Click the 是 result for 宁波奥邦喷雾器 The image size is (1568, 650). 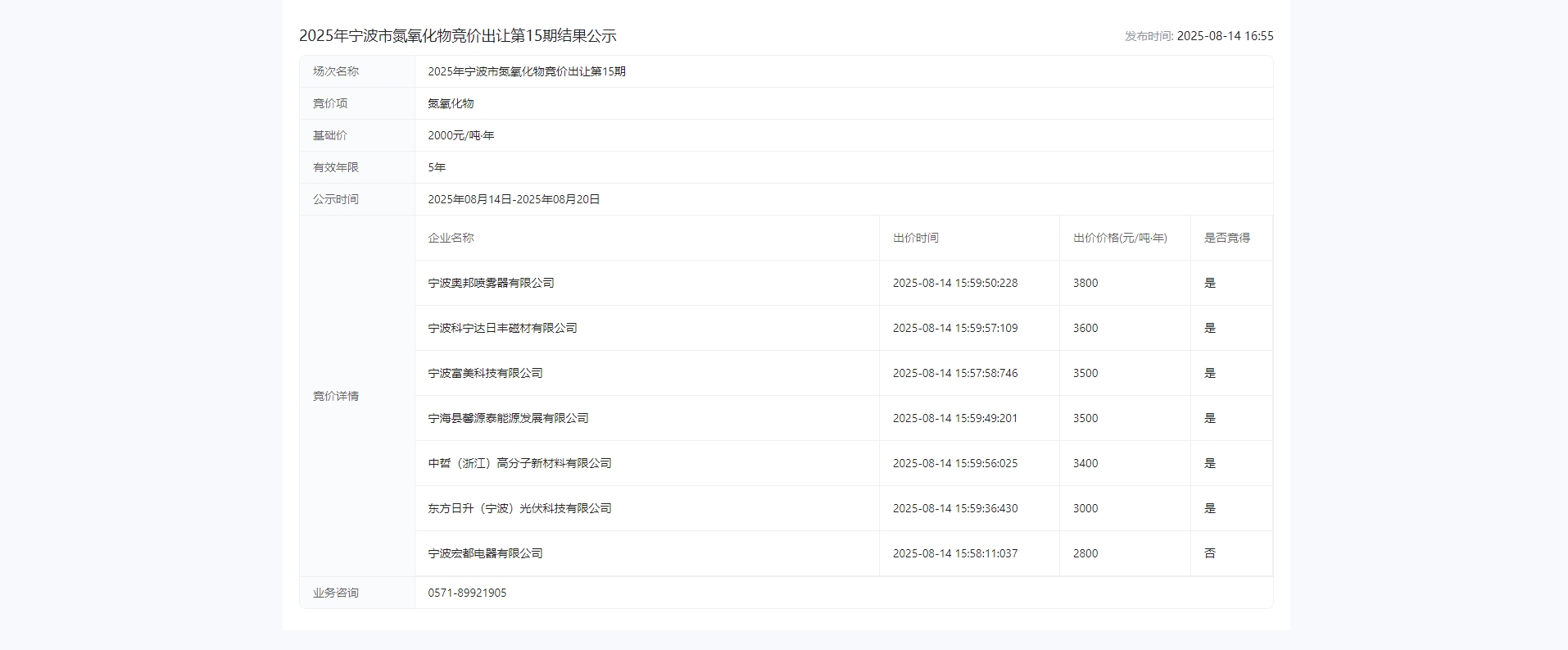[1210, 283]
